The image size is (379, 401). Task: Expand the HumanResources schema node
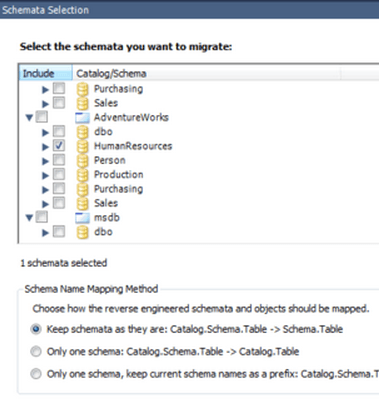[x=45, y=147]
